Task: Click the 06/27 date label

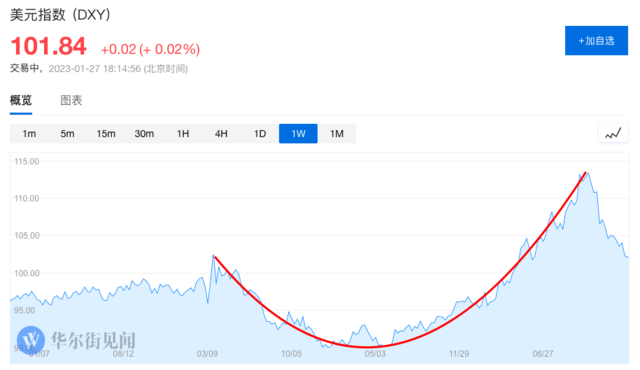Action: pyautogui.click(x=543, y=354)
